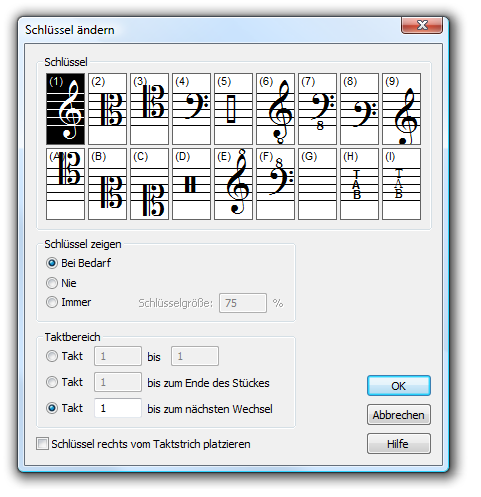Viewport: 481px width, 497px height.
Task: Click the Takt field before nächsten Wechsel
Action: tap(118, 408)
